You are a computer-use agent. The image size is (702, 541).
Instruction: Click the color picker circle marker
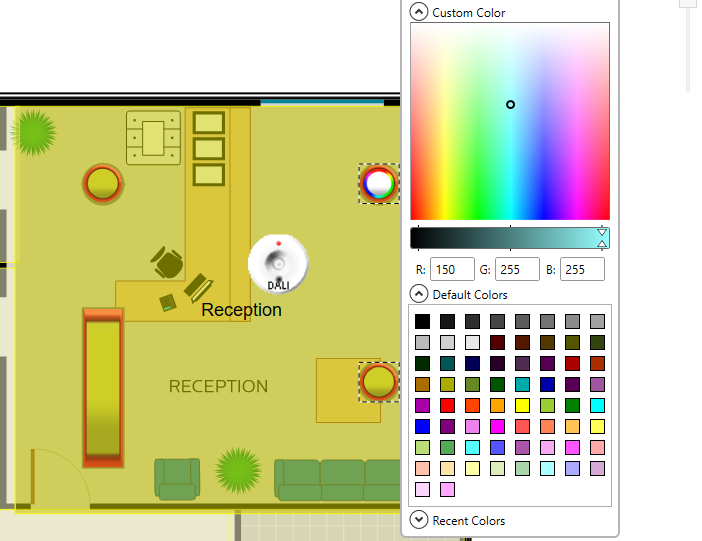coord(510,104)
